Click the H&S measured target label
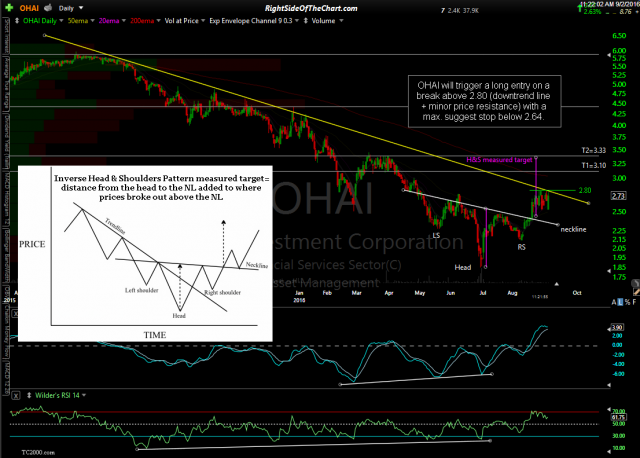Screen dimensions: 640x458 [x=499, y=160]
